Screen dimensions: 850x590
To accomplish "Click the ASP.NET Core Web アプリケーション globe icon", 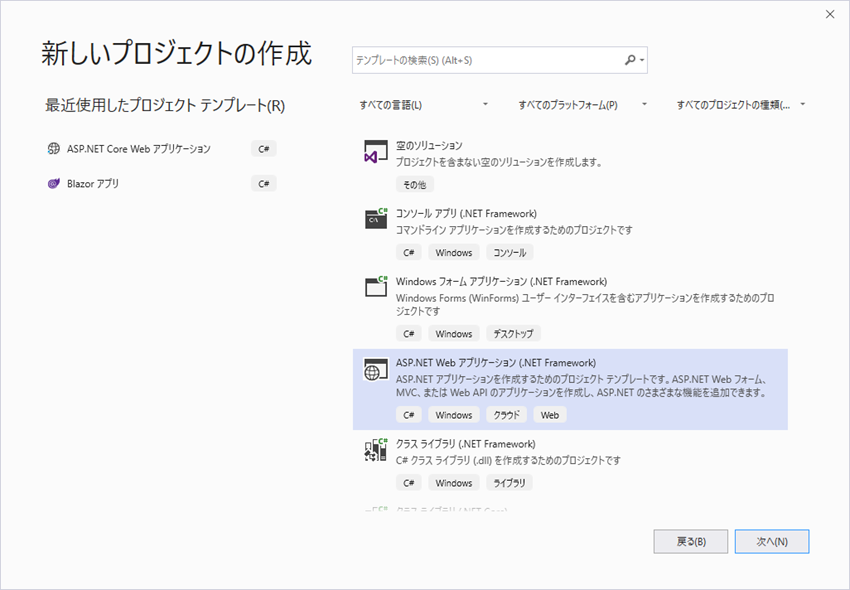I will click(53, 149).
